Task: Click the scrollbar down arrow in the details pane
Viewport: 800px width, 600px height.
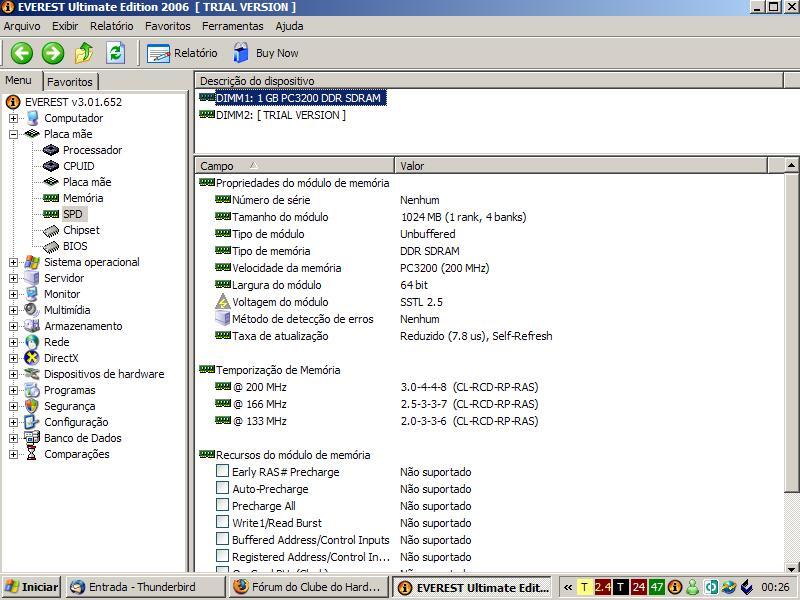Action: 791,568
